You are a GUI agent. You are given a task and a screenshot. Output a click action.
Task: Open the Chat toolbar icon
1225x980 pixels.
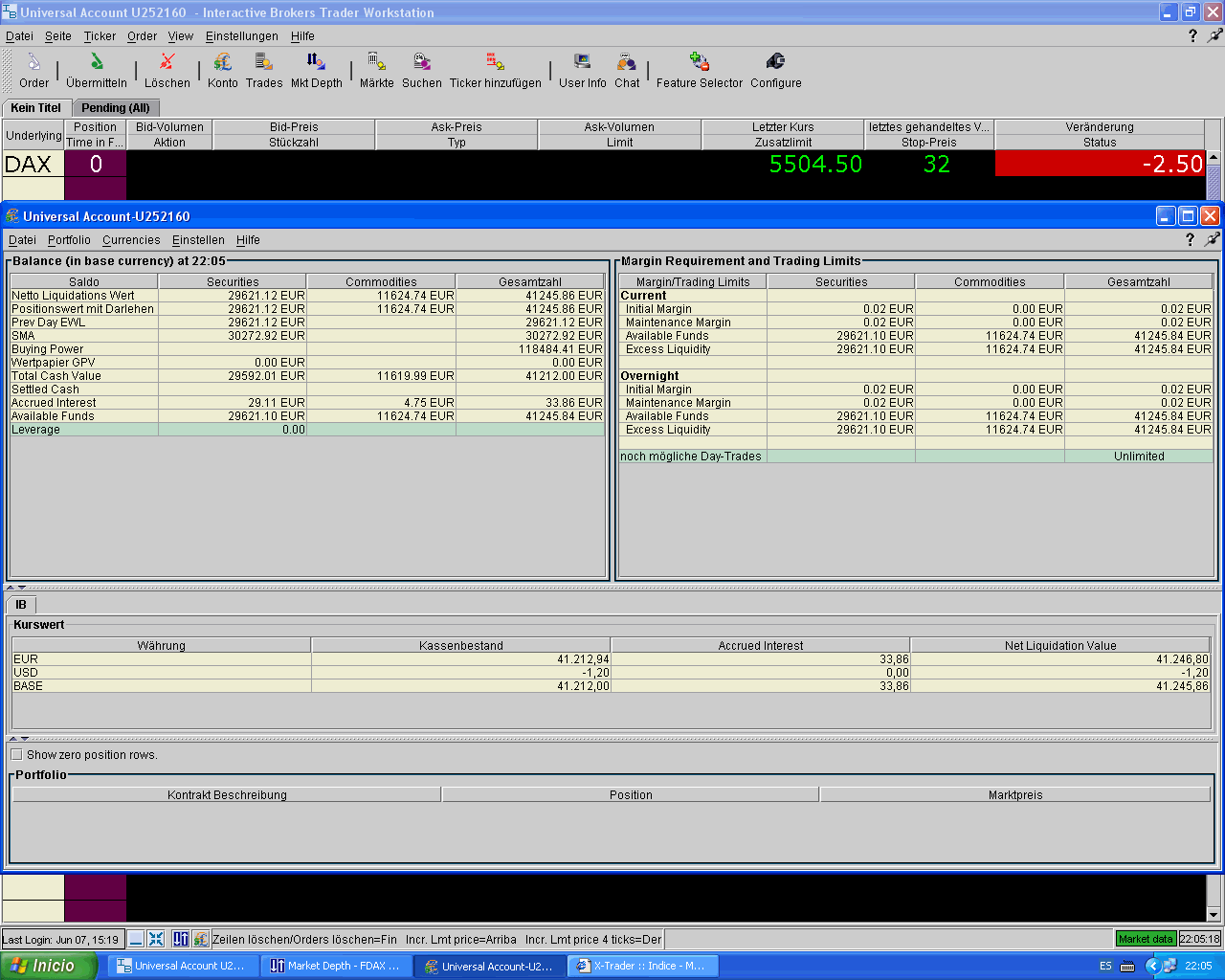(627, 63)
